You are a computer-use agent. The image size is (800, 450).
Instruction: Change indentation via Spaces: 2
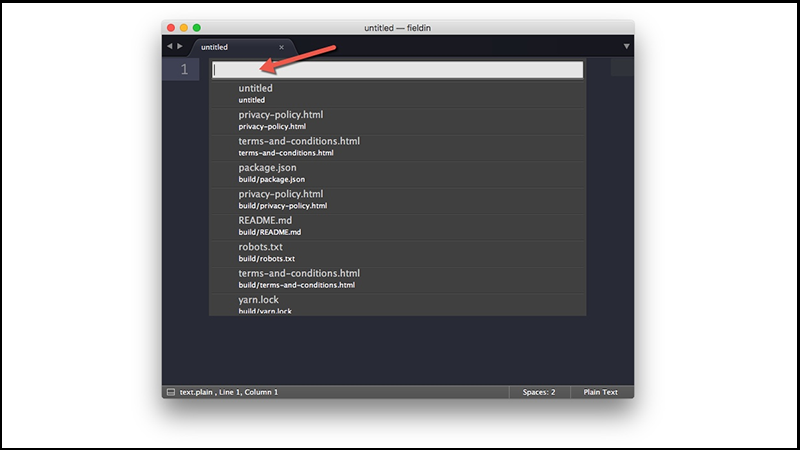tap(539, 392)
